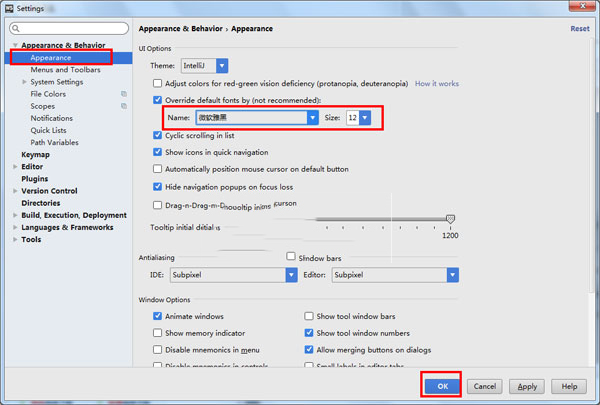This screenshot has height=405, width=600.
Task: Toggle red-green vision deficiency adjustment
Action: (x=157, y=83)
